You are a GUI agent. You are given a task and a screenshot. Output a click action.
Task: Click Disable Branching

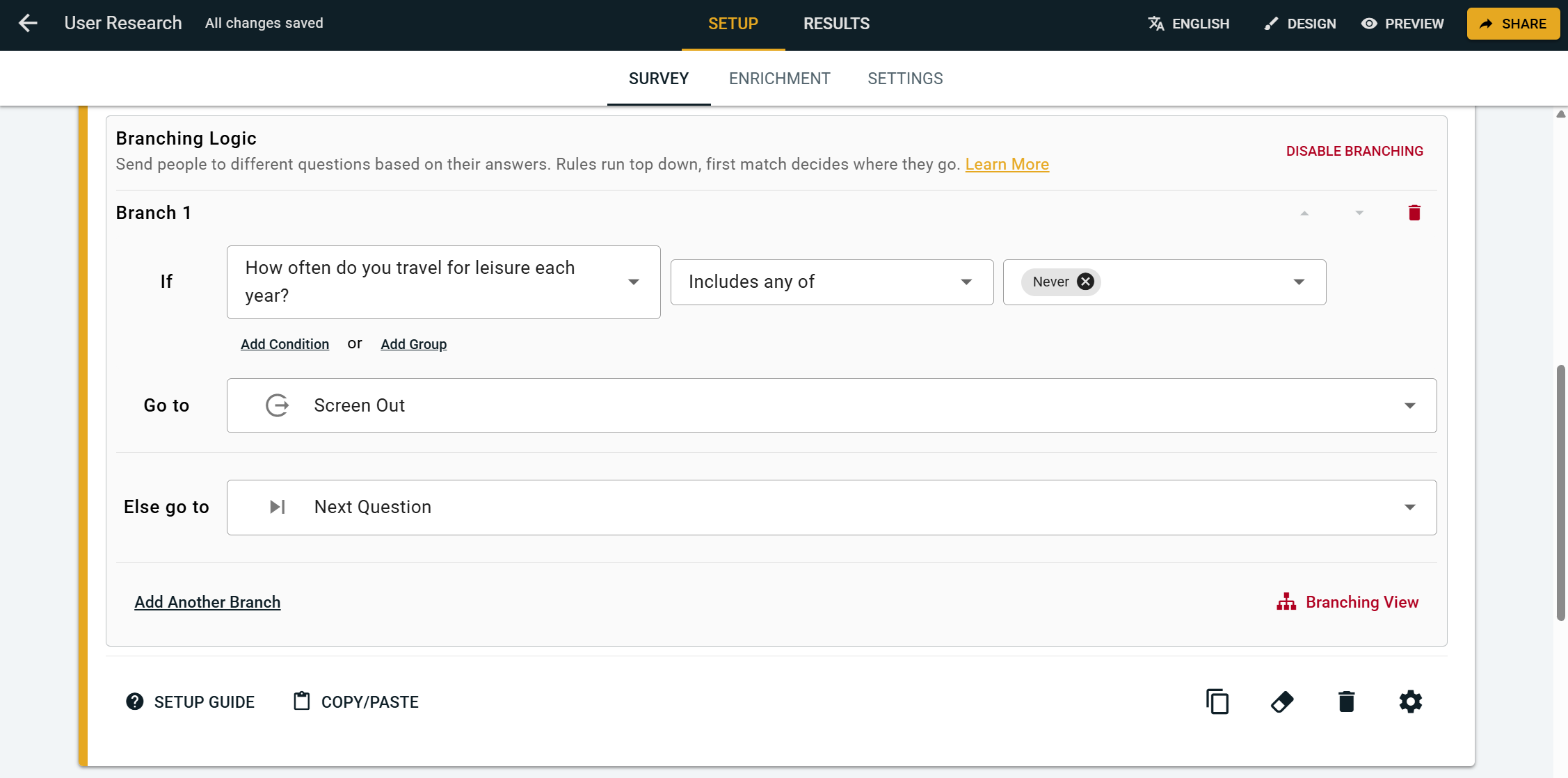[x=1354, y=151]
